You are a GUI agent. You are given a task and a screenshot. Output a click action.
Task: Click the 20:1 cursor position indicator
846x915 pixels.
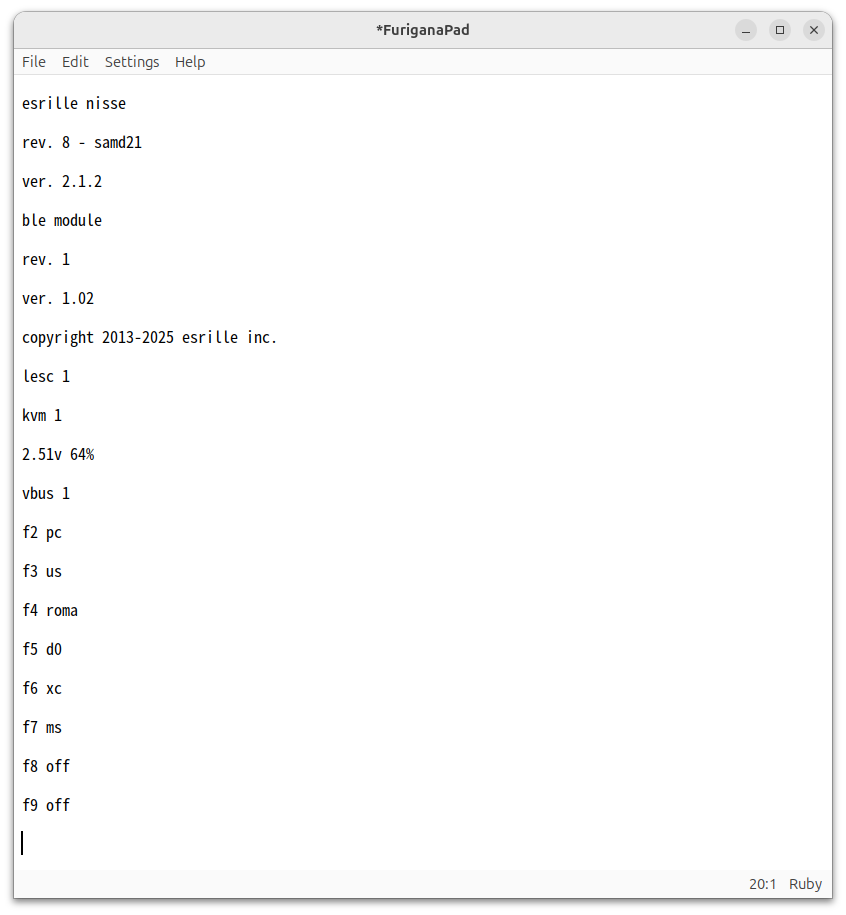click(x=762, y=884)
